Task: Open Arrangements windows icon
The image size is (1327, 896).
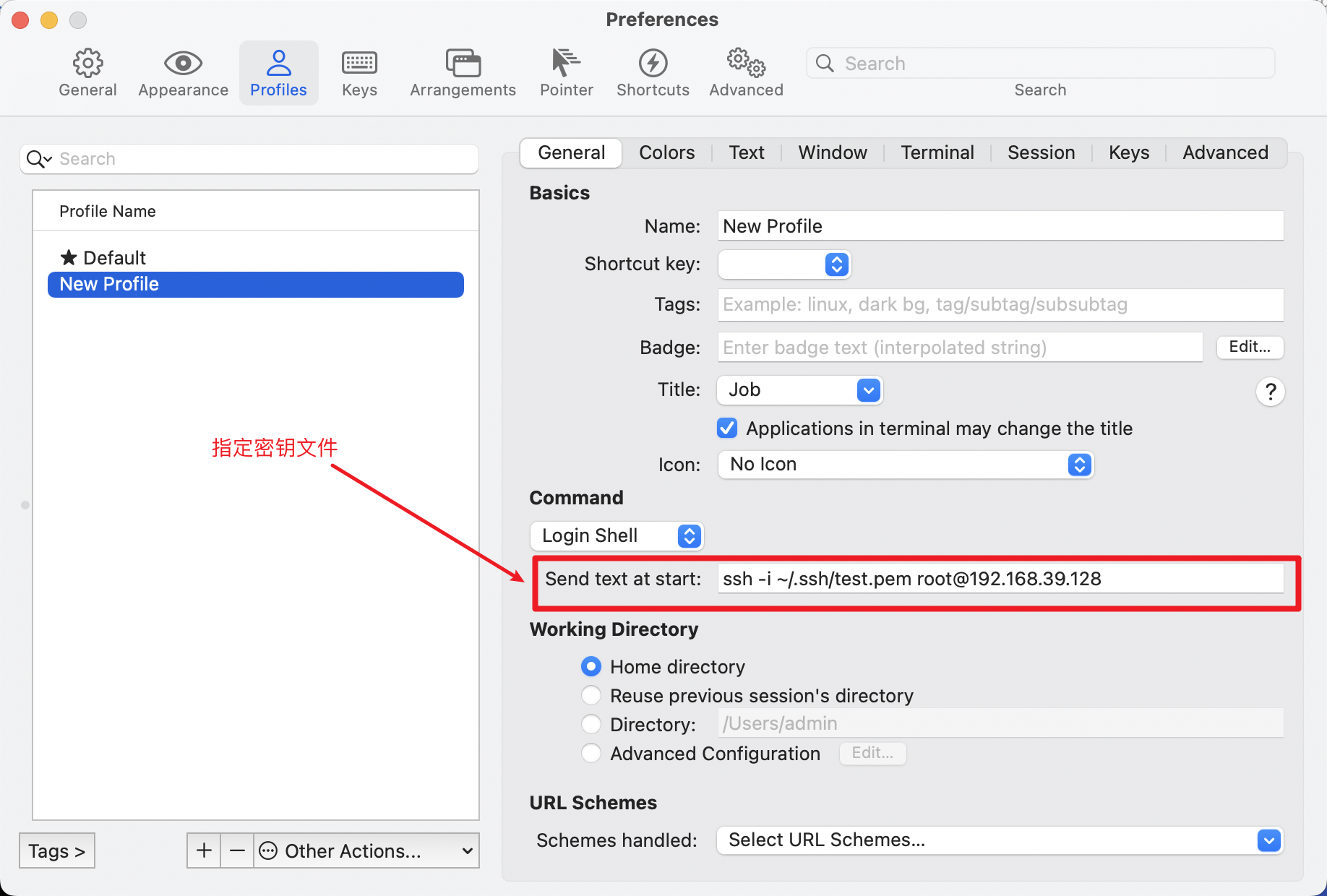Action: (463, 64)
